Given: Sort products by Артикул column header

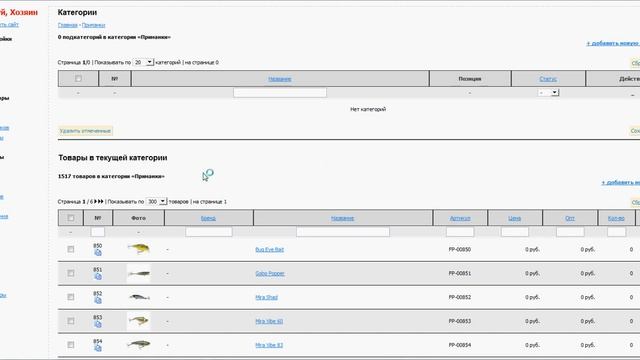Looking at the screenshot, I should (x=460, y=218).
